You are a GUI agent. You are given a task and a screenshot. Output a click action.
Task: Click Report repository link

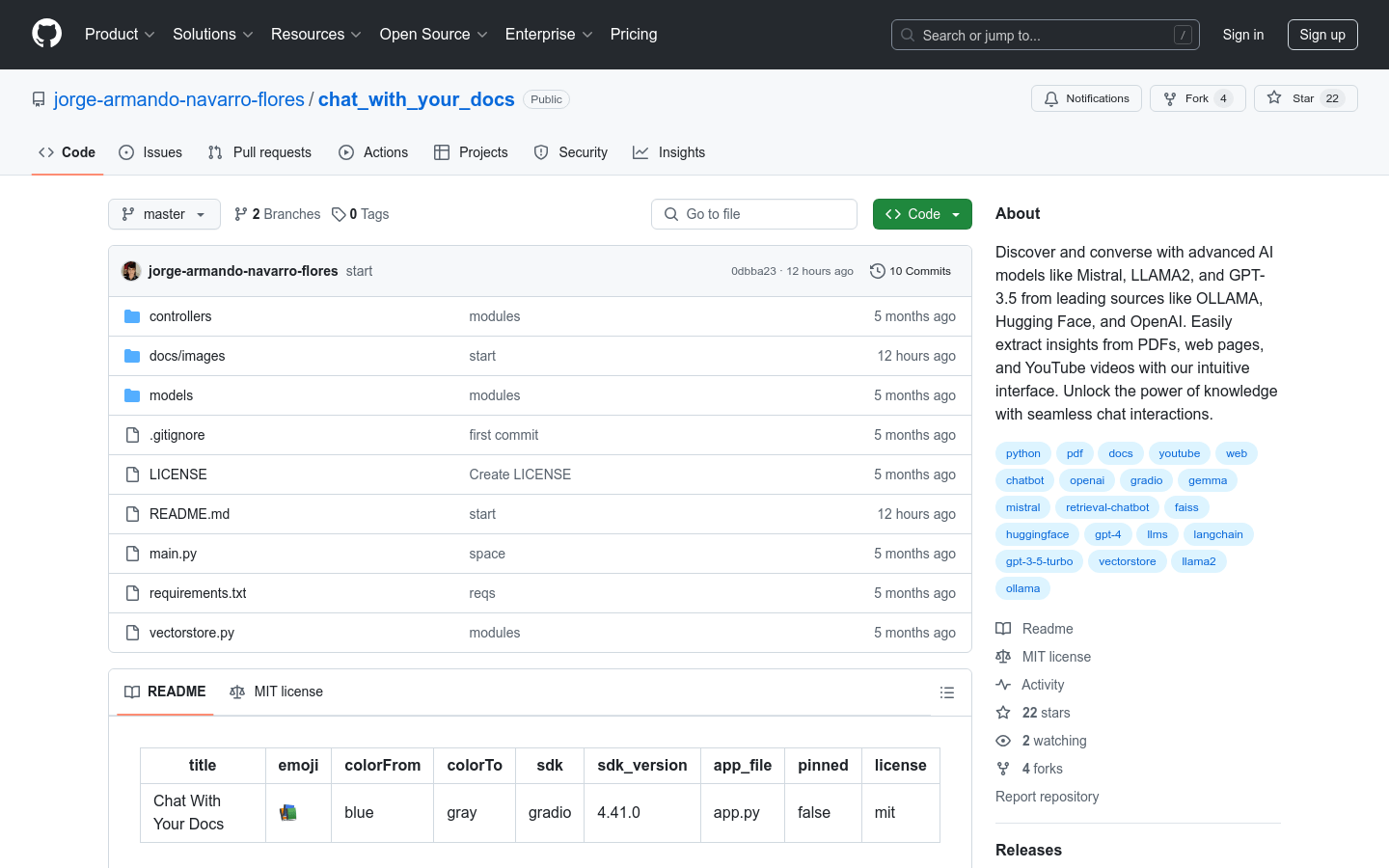[1047, 797]
